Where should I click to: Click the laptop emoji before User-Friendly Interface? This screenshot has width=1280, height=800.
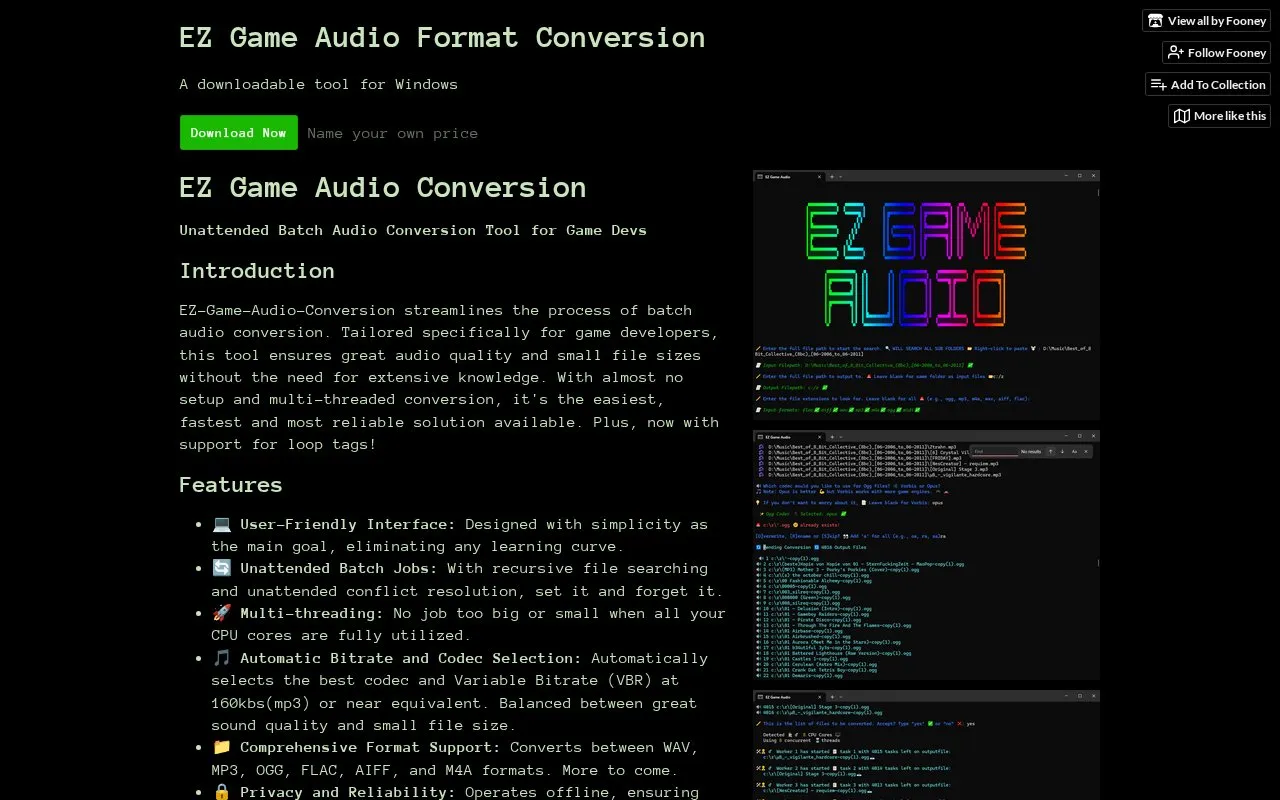click(x=222, y=524)
